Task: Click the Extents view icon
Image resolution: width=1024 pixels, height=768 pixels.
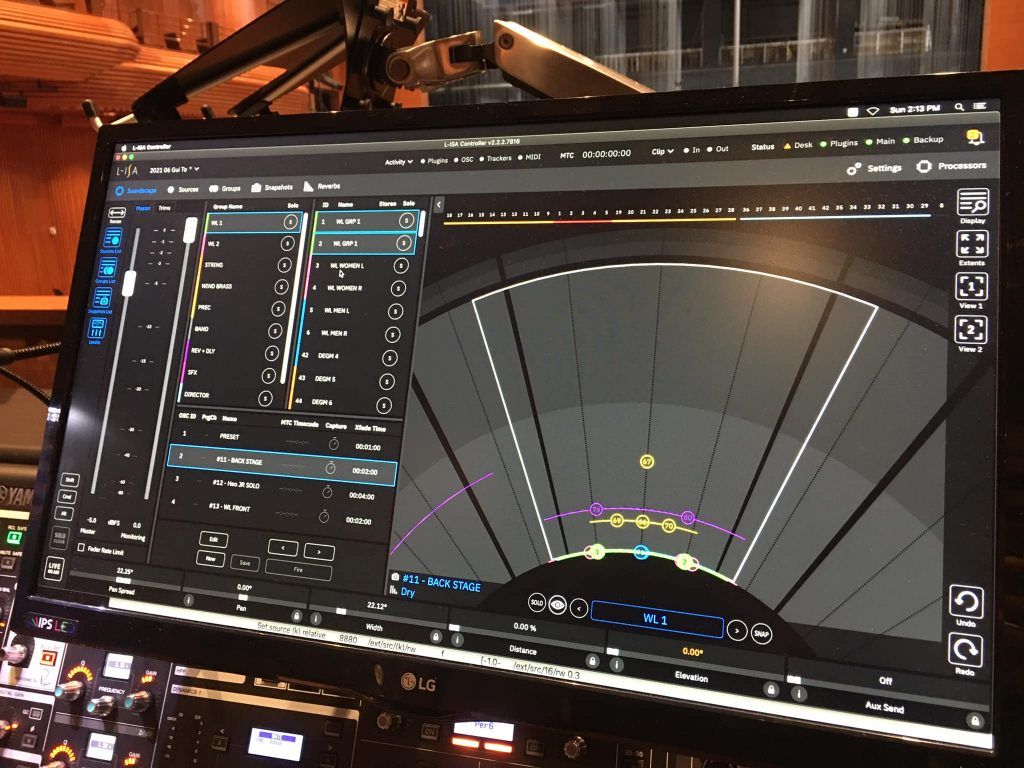Action: (972, 245)
